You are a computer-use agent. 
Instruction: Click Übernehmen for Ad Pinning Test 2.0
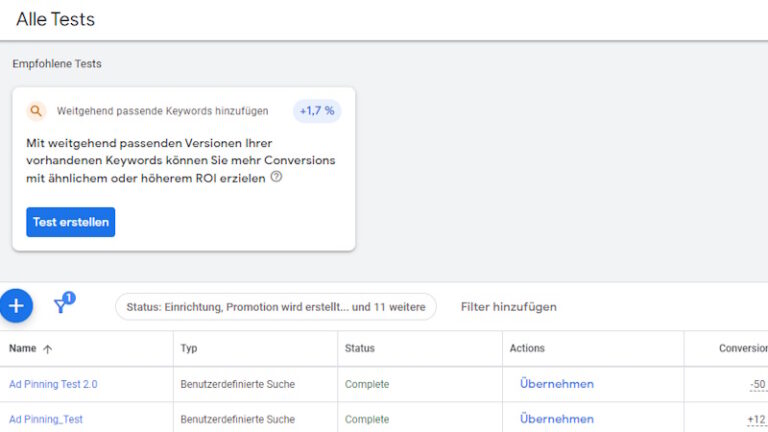556,384
